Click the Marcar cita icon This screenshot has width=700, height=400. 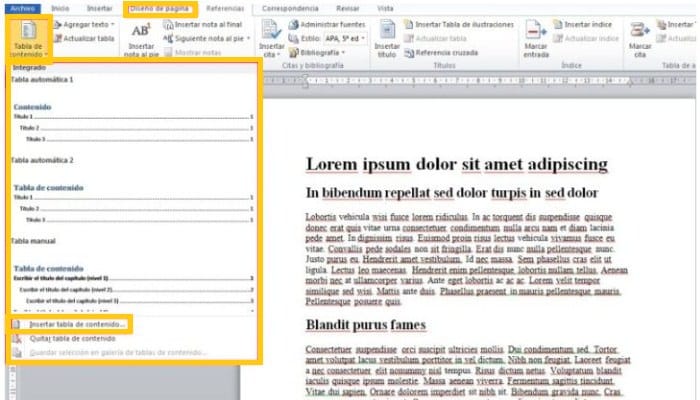pyautogui.click(x=640, y=30)
